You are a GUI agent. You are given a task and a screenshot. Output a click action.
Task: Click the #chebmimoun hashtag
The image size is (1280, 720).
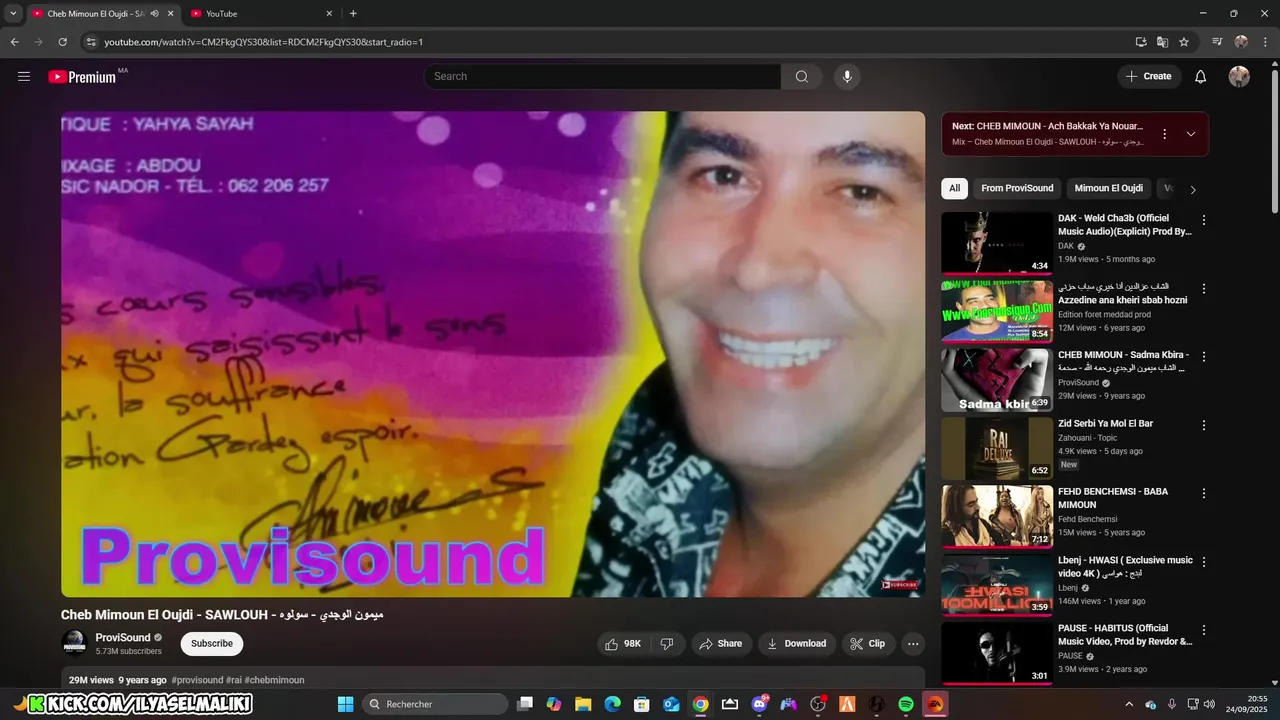click(x=274, y=680)
